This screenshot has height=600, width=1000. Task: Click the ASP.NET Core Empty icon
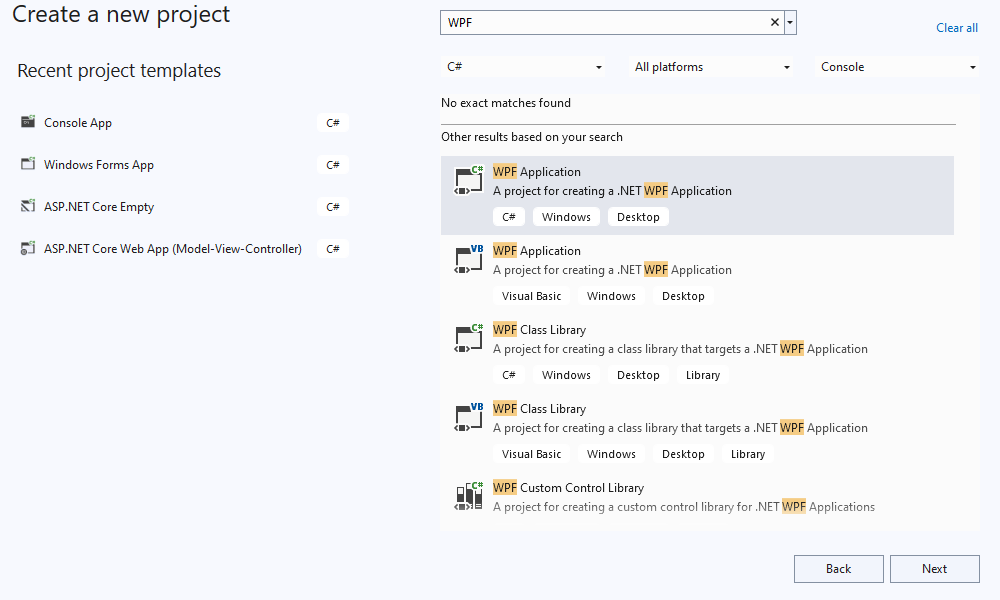27,207
